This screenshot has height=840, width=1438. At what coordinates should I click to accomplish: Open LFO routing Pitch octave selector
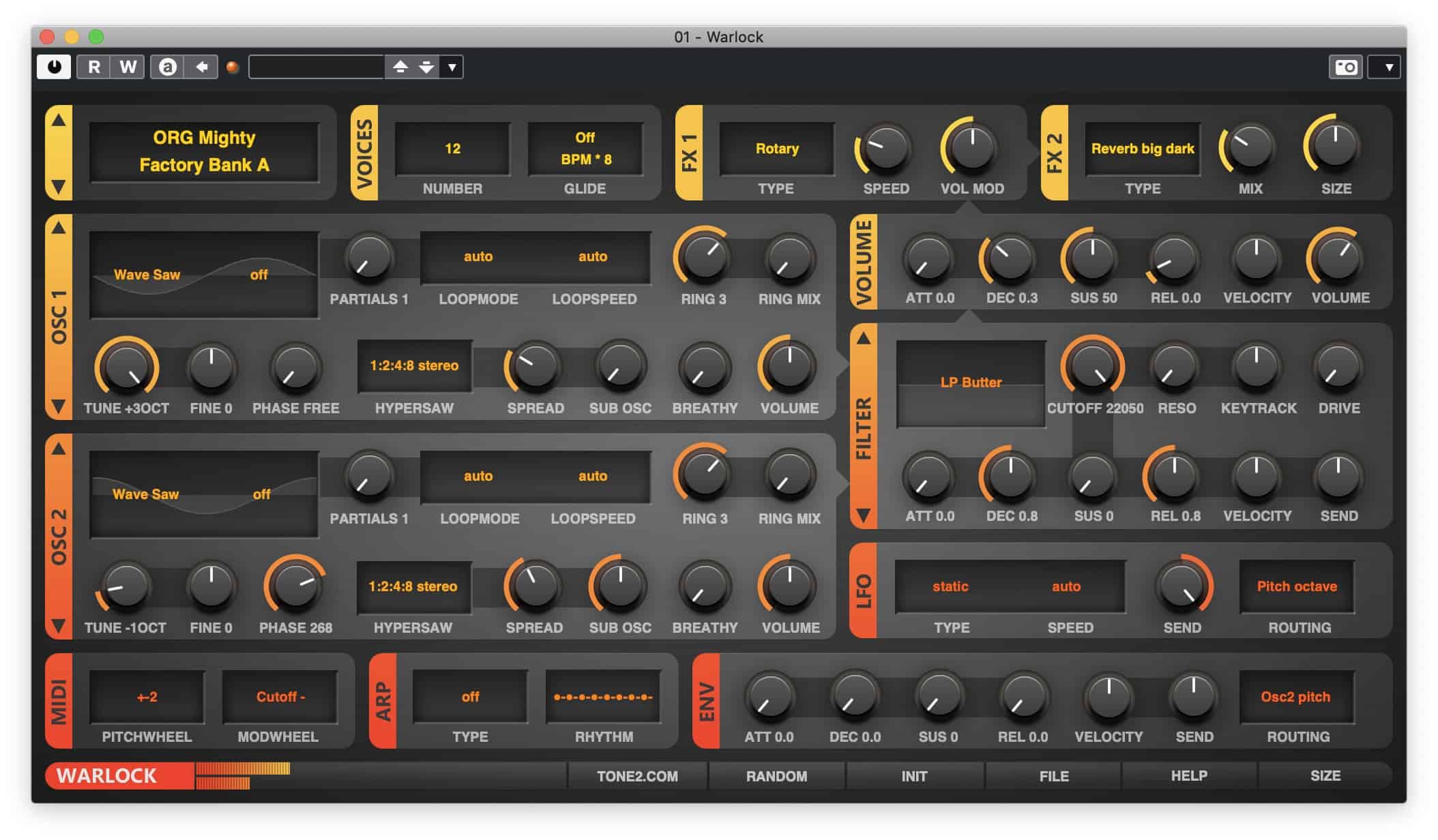tap(1297, 586)
